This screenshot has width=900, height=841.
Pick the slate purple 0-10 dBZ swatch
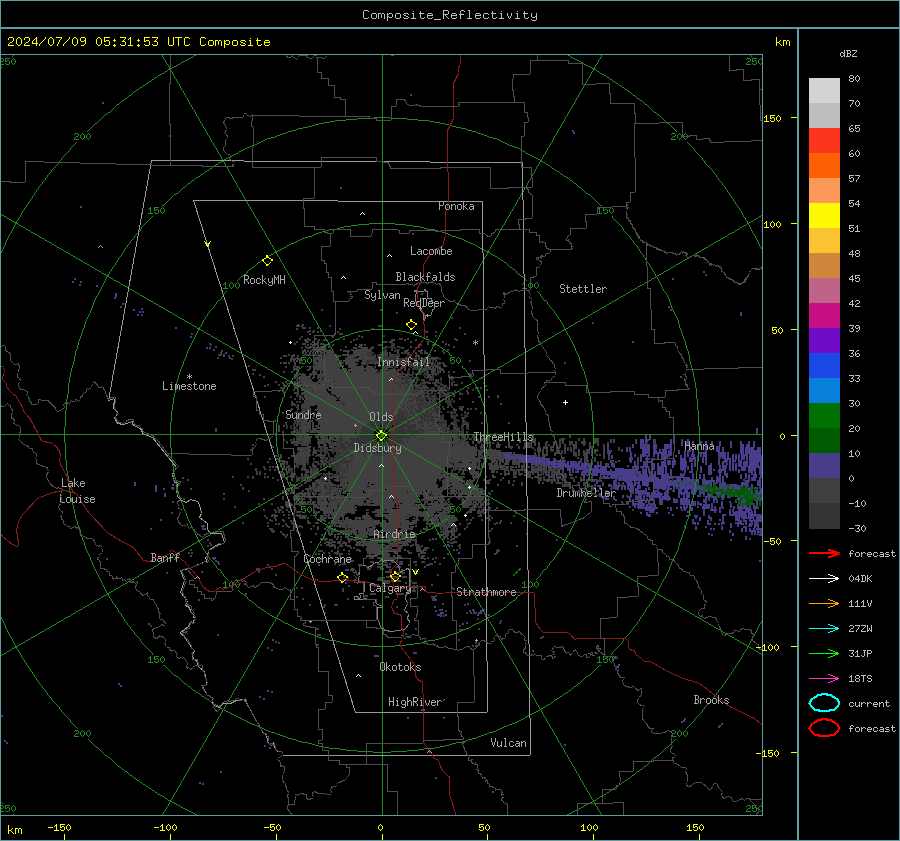click(x=824, y=466)
